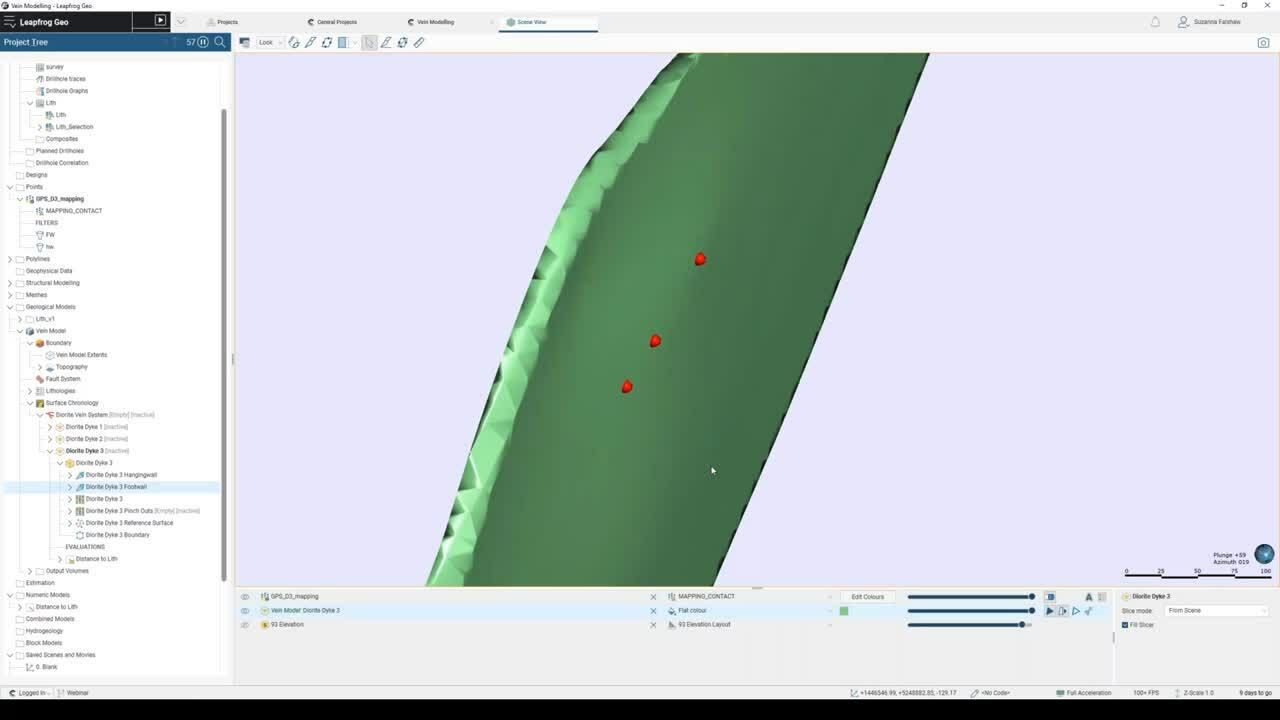Click the green flat colour swatch
The height and width of the screenshot is (720, 1280).
tap(844, 611)
